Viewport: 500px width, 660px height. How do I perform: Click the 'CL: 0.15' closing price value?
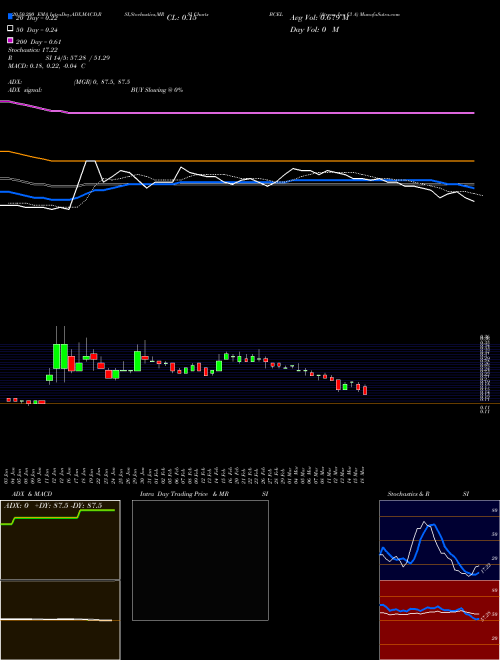click(181, 18)
